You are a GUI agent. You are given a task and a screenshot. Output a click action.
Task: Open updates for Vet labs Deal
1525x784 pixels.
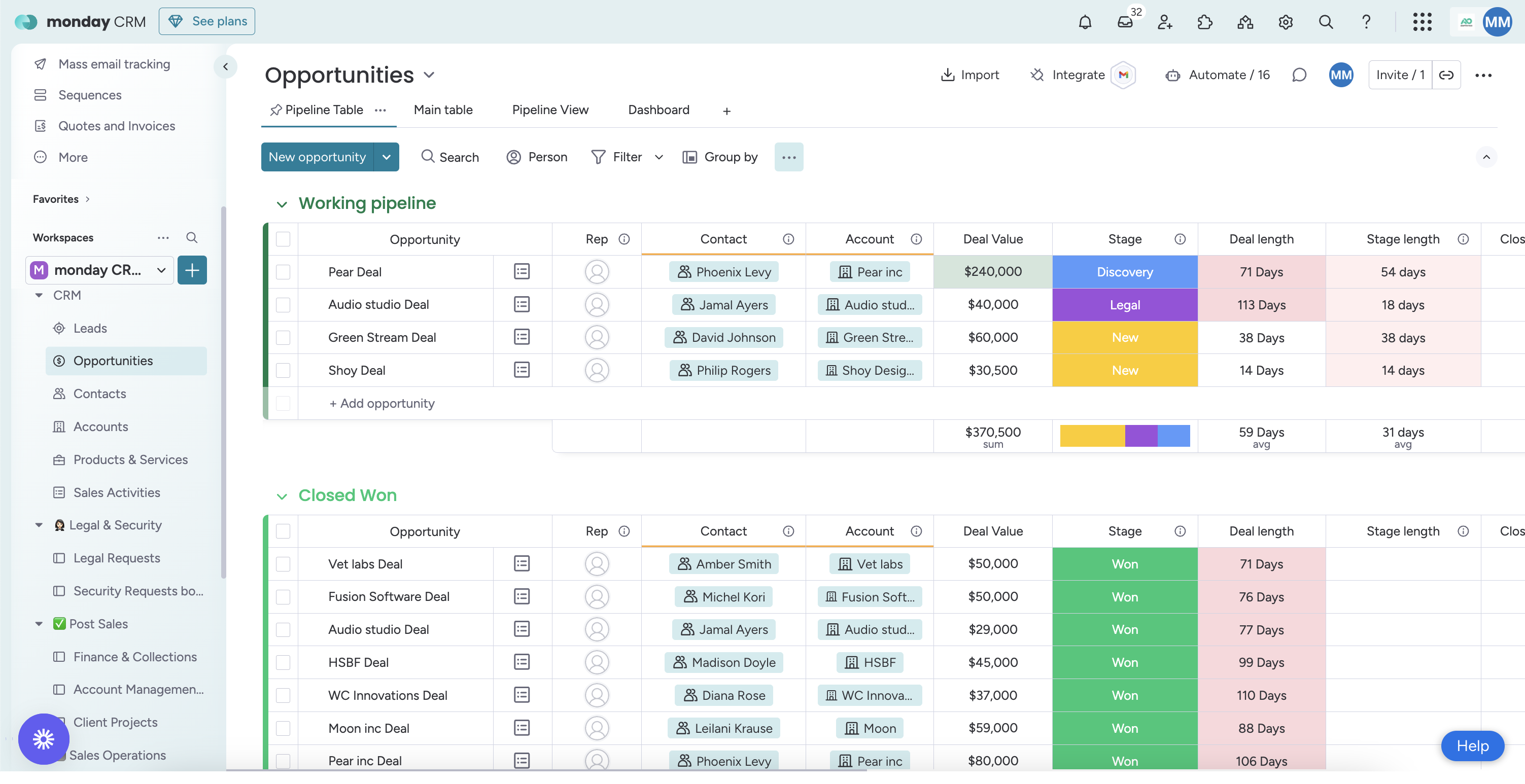click(522, 564)
